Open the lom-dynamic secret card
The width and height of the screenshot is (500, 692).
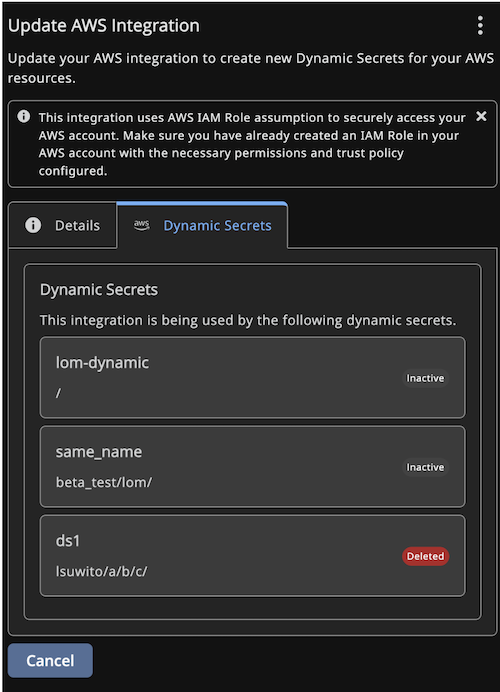coord(252,378)
